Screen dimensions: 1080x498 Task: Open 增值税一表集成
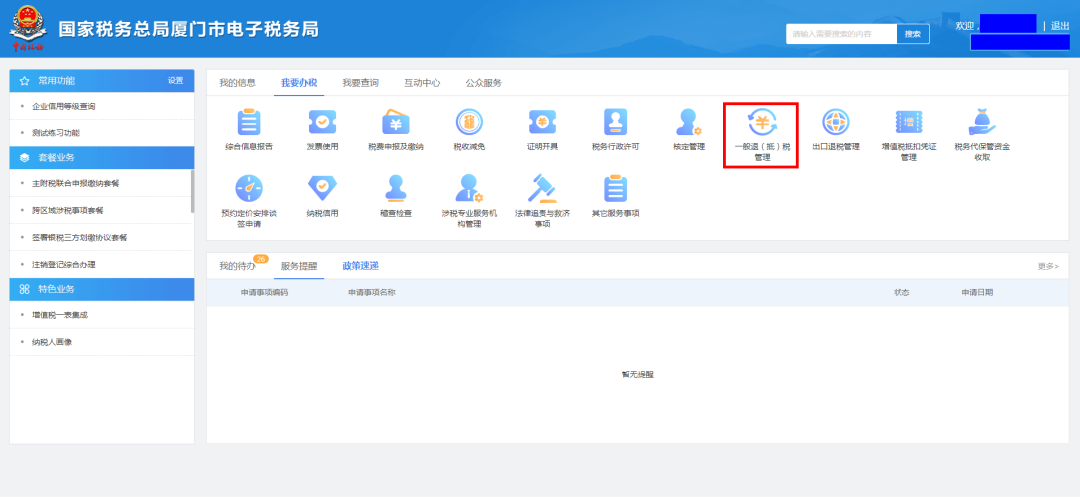[x=60, y=315]
